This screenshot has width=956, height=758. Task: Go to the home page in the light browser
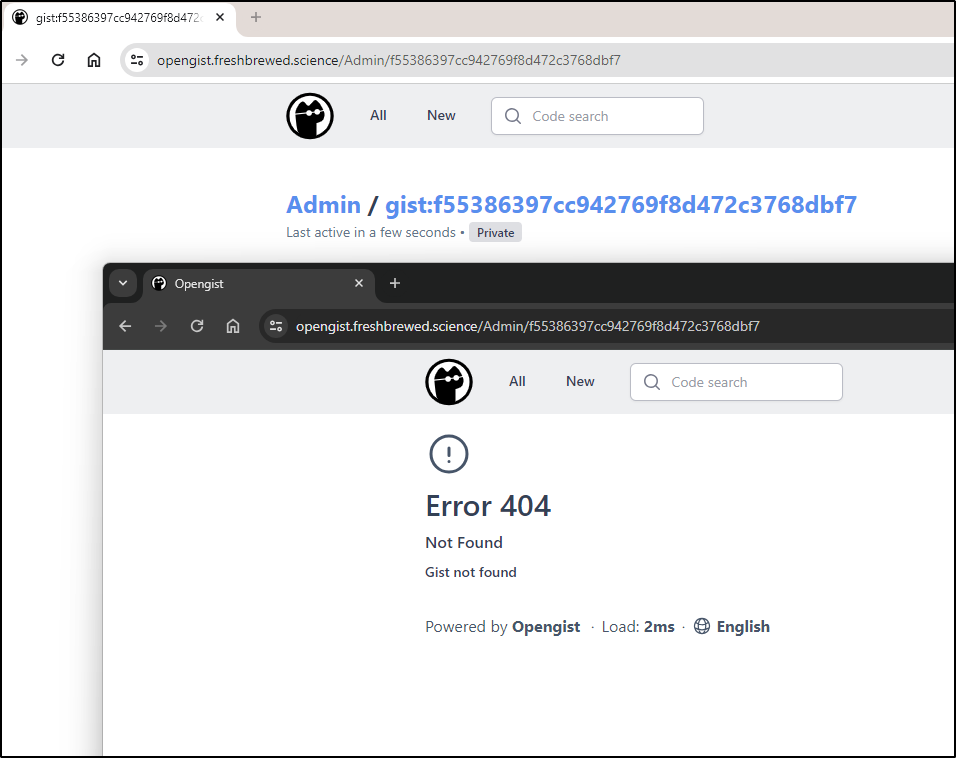[x=94, y=60]
